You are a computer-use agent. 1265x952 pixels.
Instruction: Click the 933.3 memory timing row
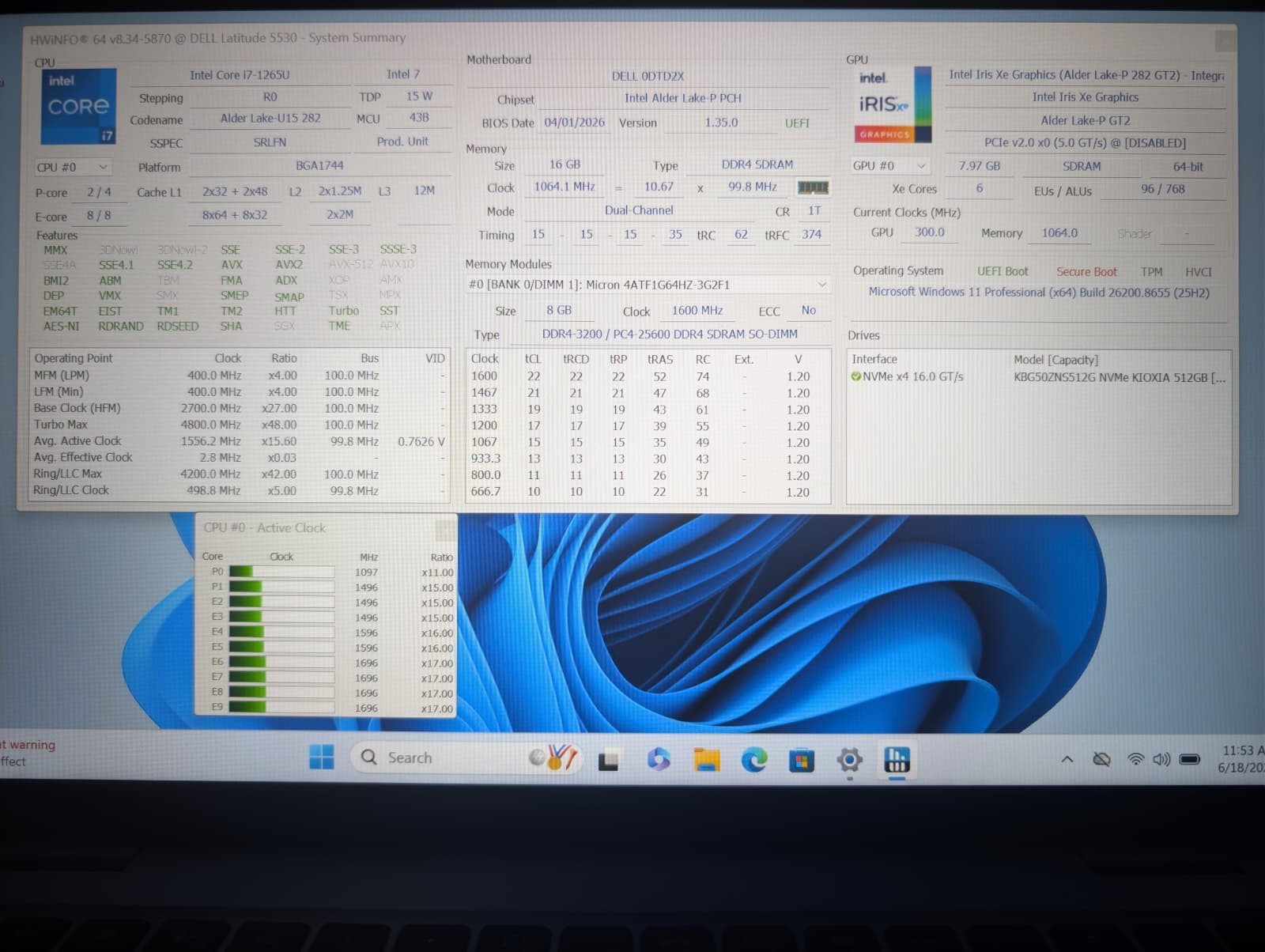[x=648, y=459]
